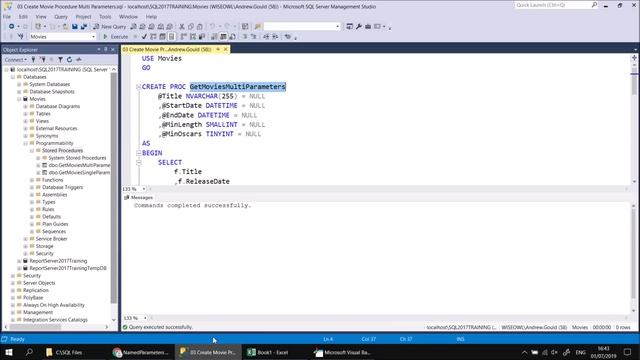640x360 pixels.
Task: Click the Parse checkmark icon next to Execute
Action: pyautogui.click(x=144, y=37)
